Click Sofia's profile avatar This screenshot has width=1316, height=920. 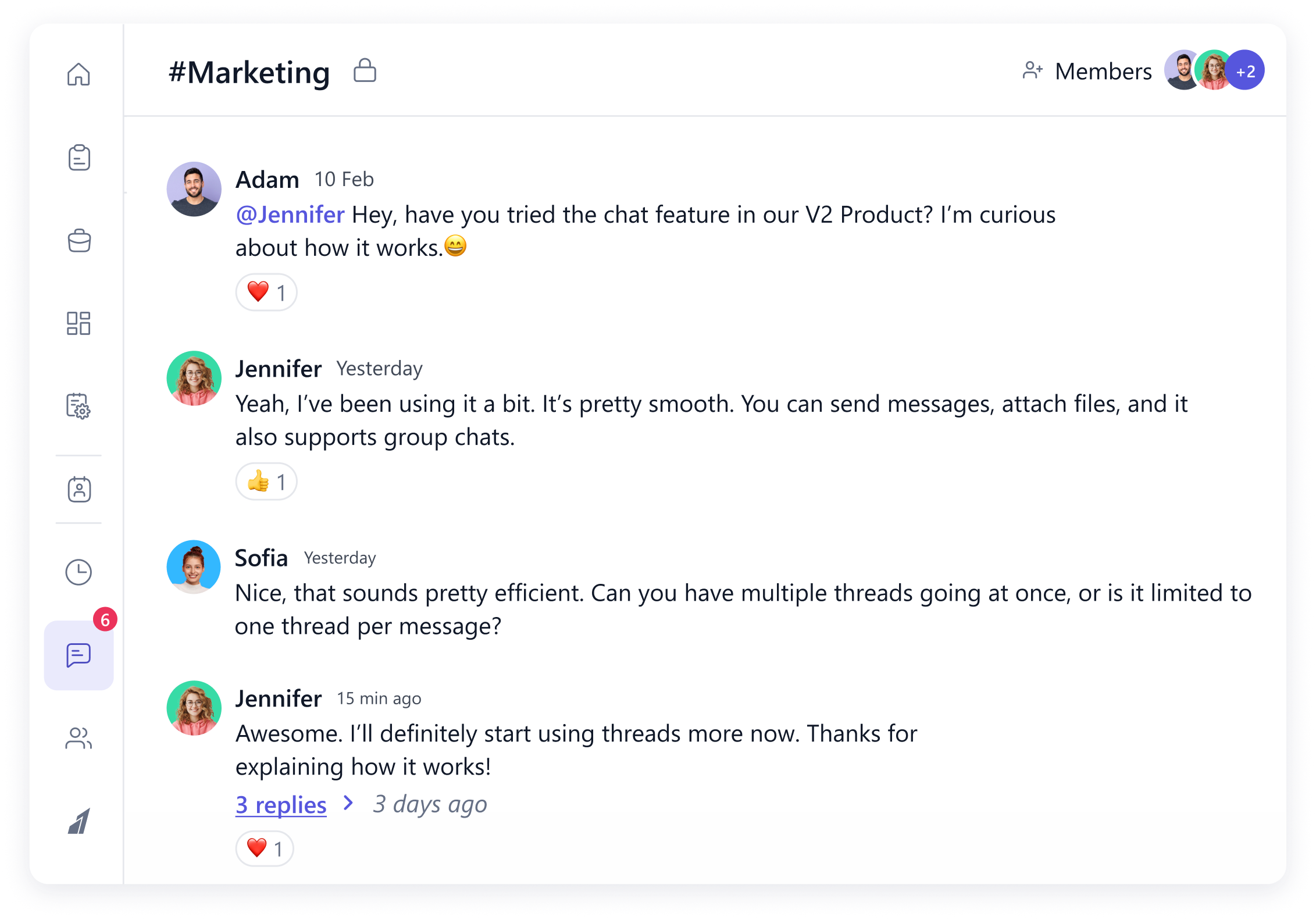pyautogui.click(x=194, y=567)
